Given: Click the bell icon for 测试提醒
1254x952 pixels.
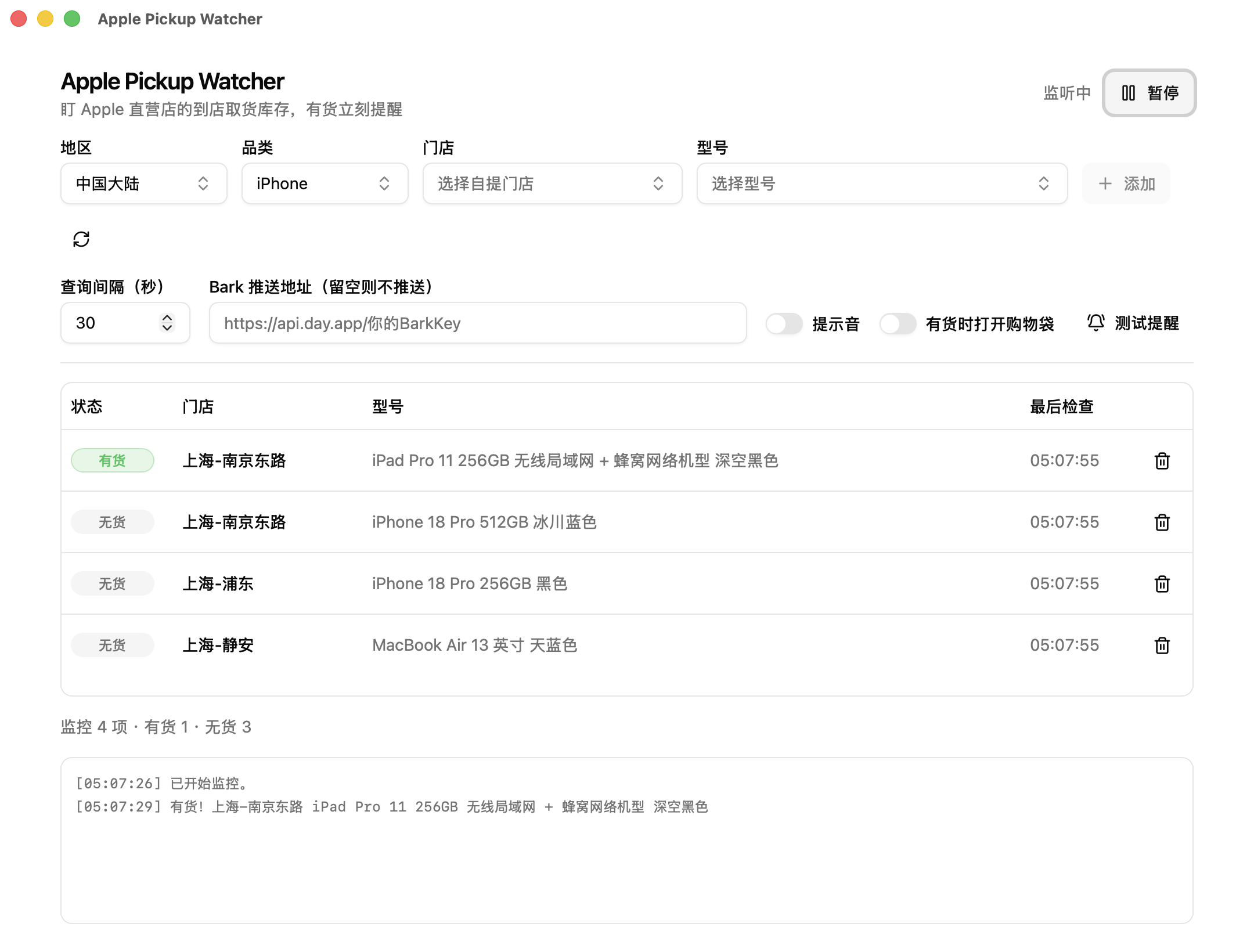Looking at the screenshot, I should (x=1096, y=323).
